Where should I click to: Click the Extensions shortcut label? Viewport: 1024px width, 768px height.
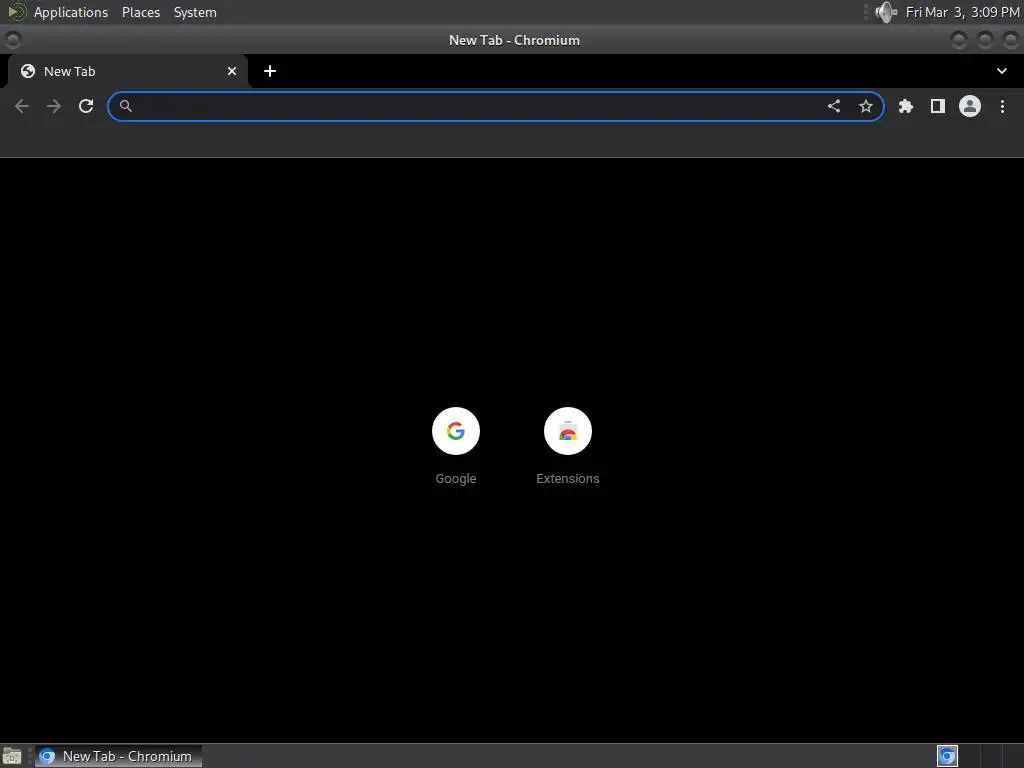(x=568, y=478)
